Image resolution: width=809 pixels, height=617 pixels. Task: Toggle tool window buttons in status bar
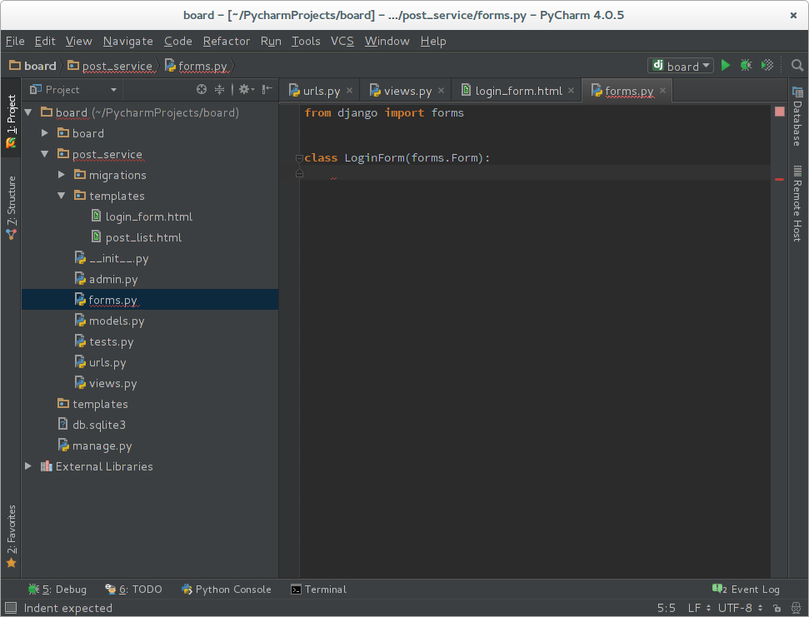(10, 608)
